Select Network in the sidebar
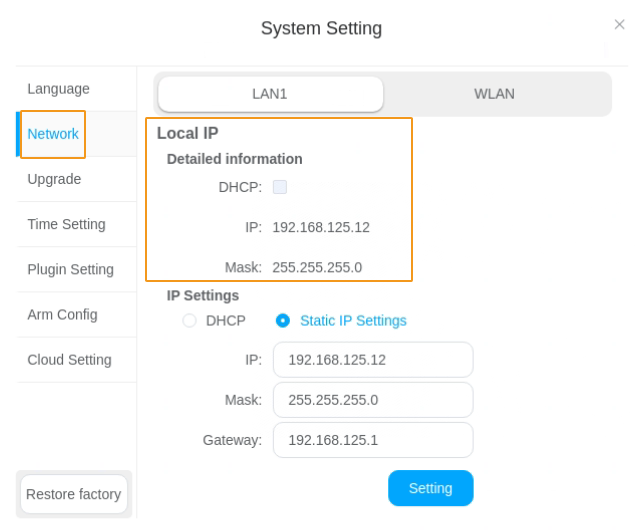The image size is (643, 530). [53, 134]
